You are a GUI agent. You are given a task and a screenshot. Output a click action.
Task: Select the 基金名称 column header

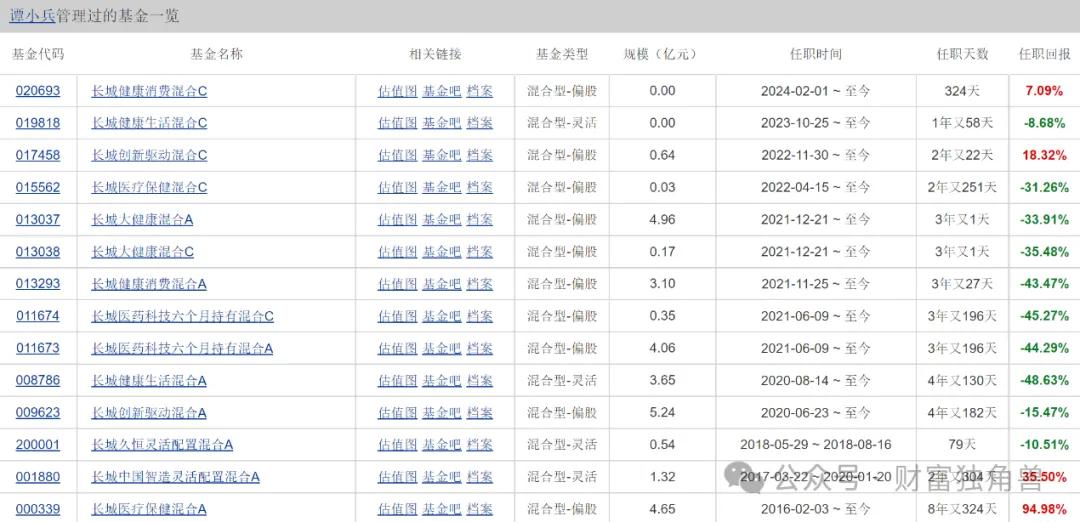[216, 54]
